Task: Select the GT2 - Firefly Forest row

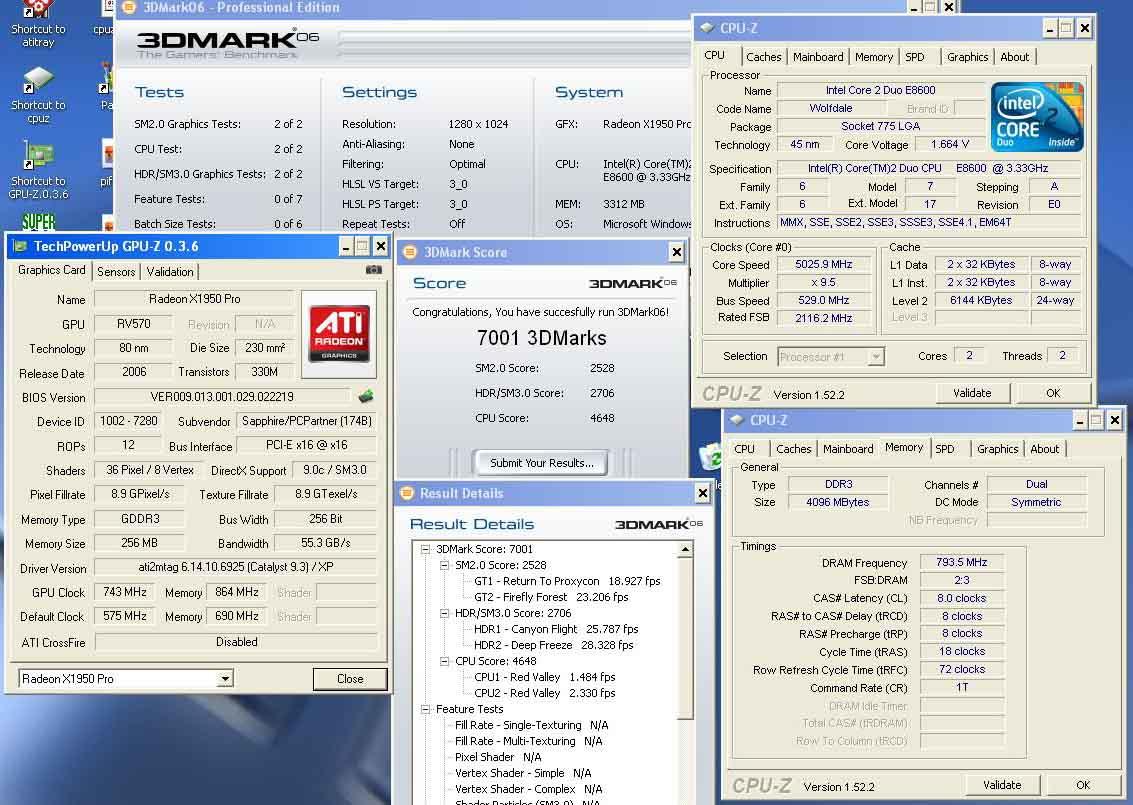Action: point(551,597)
